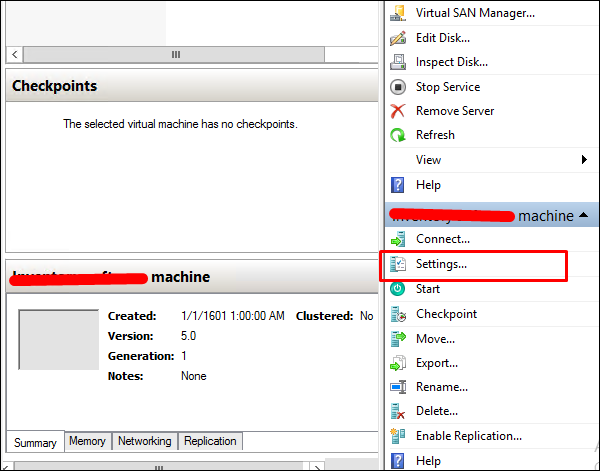
Task: Click the Edit Disk icon
Action: click(398, 38)
